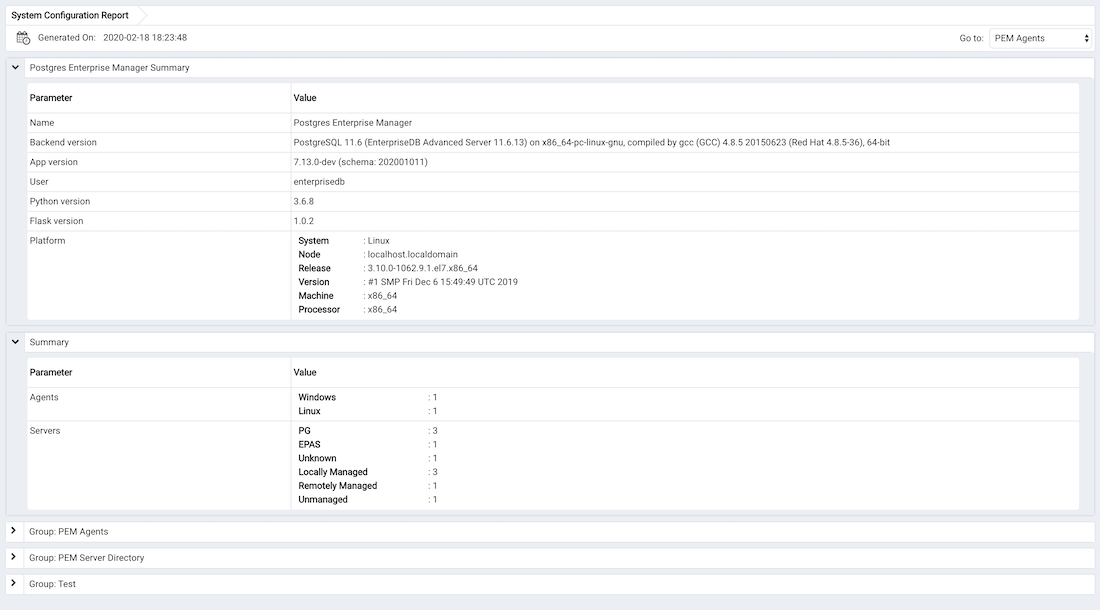Click the Machine label in Platform
Screen dimensions: 1100x610
316,296
